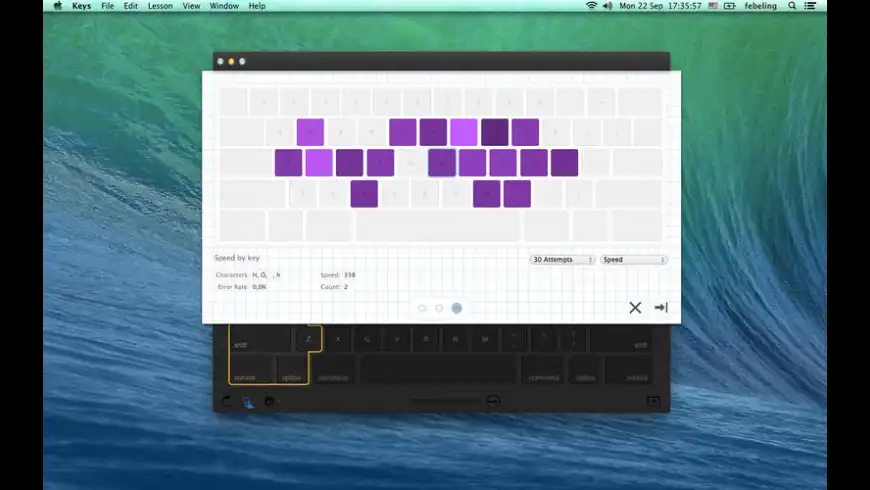Click the volume icon in the menu bar

[608, 6]
